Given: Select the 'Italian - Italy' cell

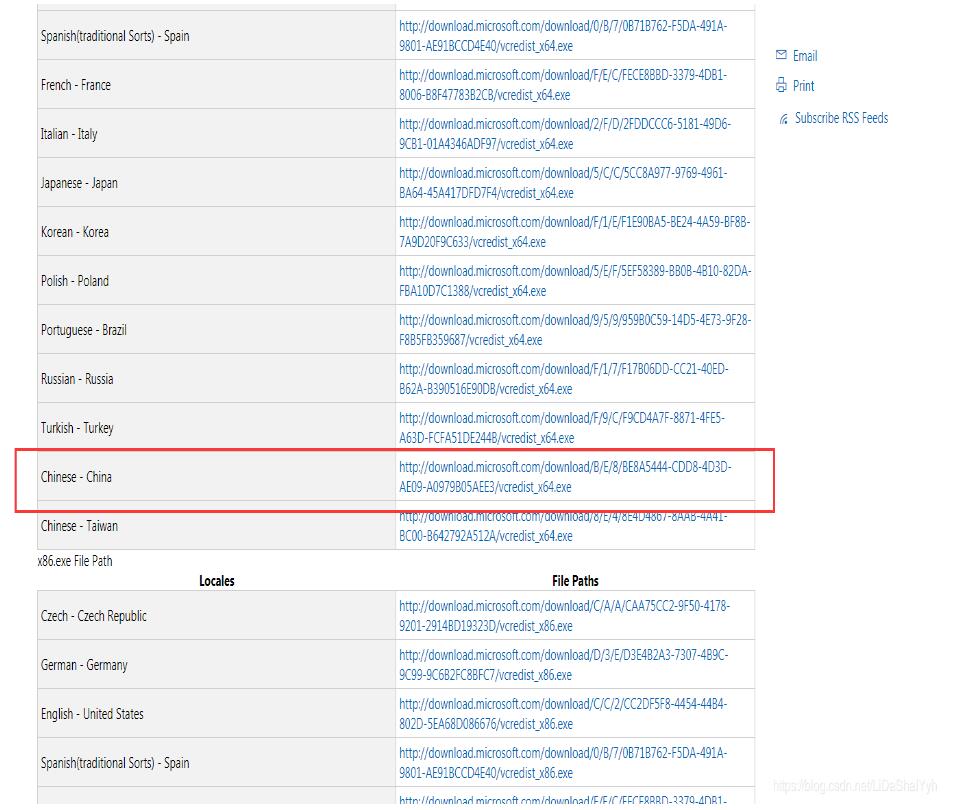Looking at the screenshot, I should 216,134.
